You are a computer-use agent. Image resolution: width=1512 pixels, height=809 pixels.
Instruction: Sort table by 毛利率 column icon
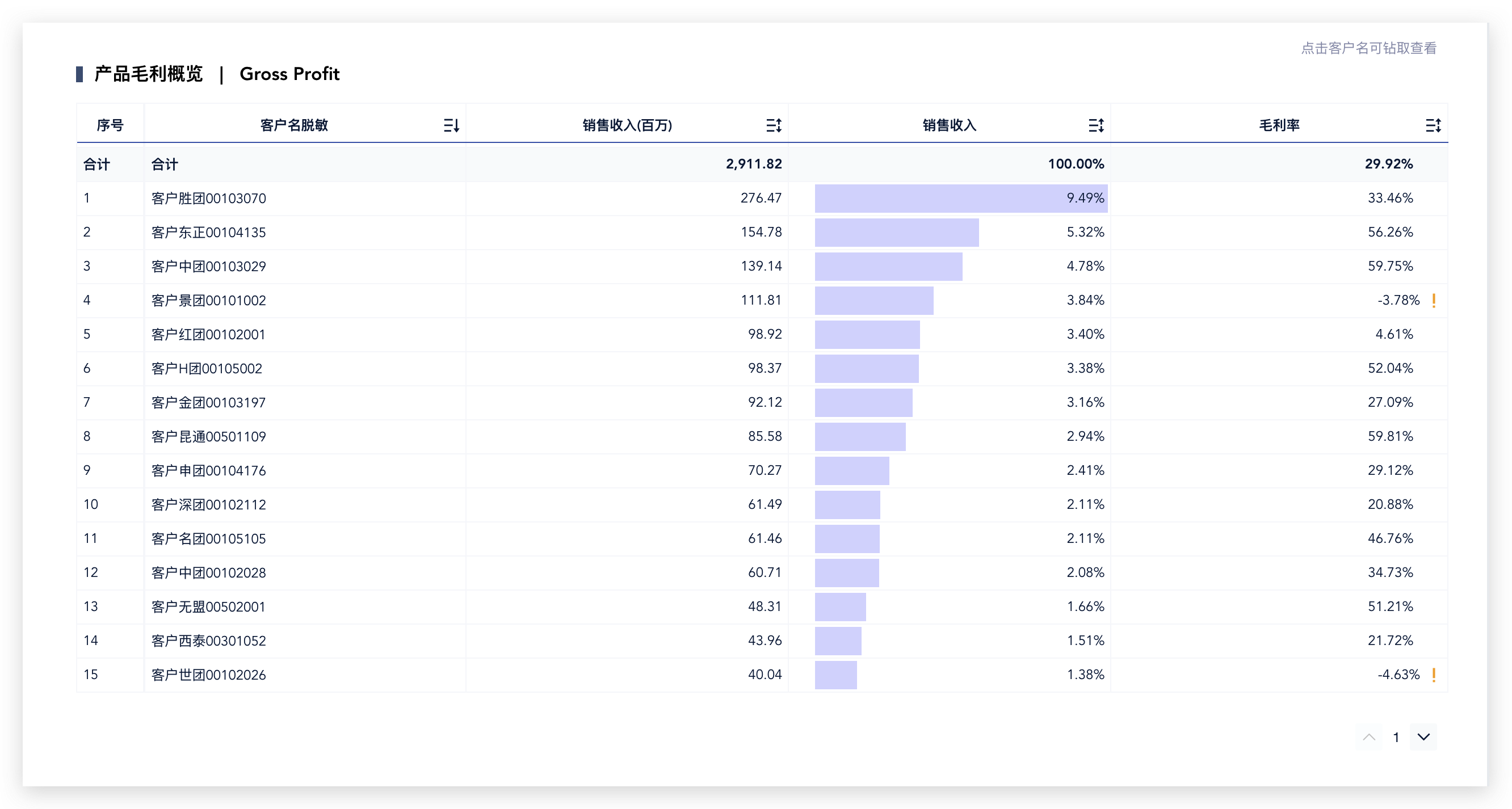click(1433, 125)
